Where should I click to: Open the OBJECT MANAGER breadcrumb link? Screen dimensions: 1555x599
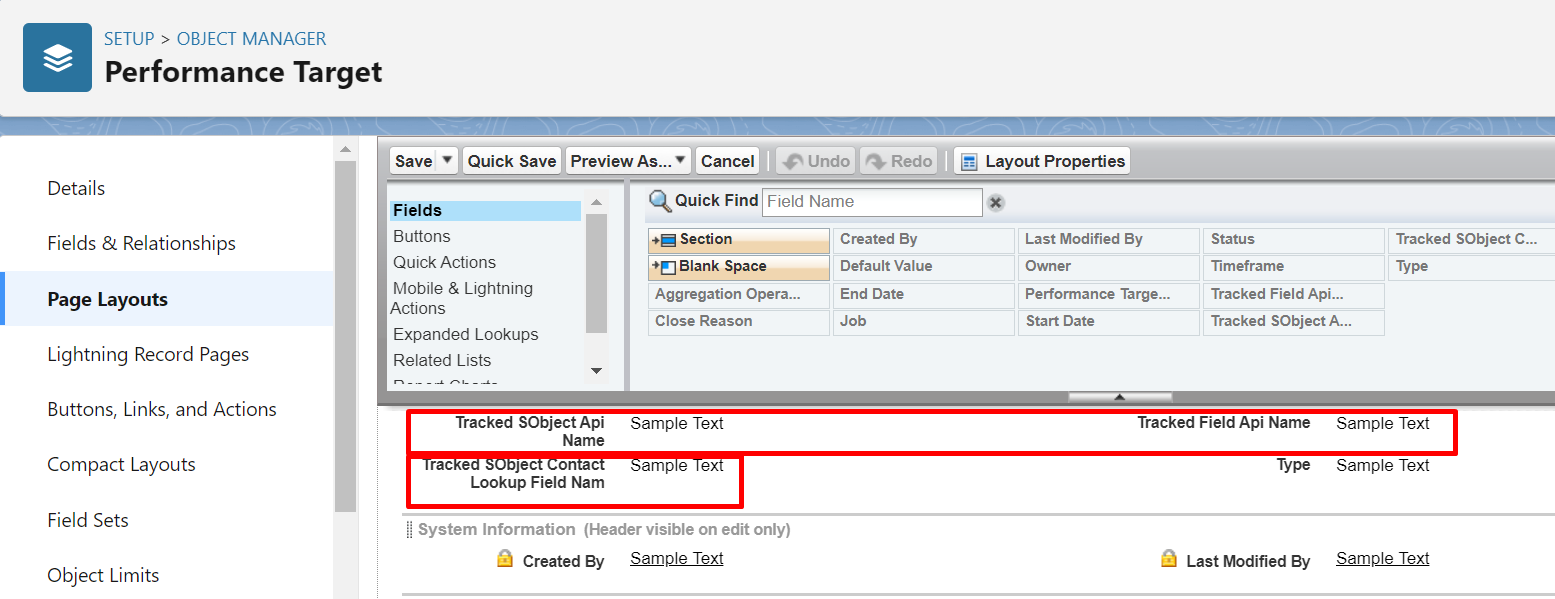tap(251, 39)
